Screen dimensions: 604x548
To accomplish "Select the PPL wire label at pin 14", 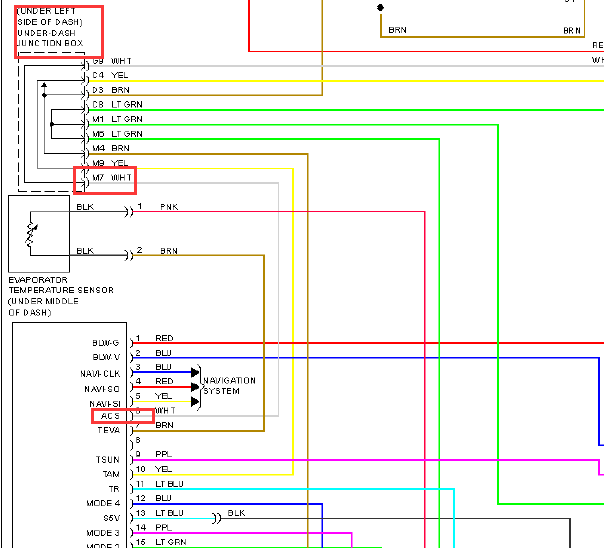I will 163,527.
